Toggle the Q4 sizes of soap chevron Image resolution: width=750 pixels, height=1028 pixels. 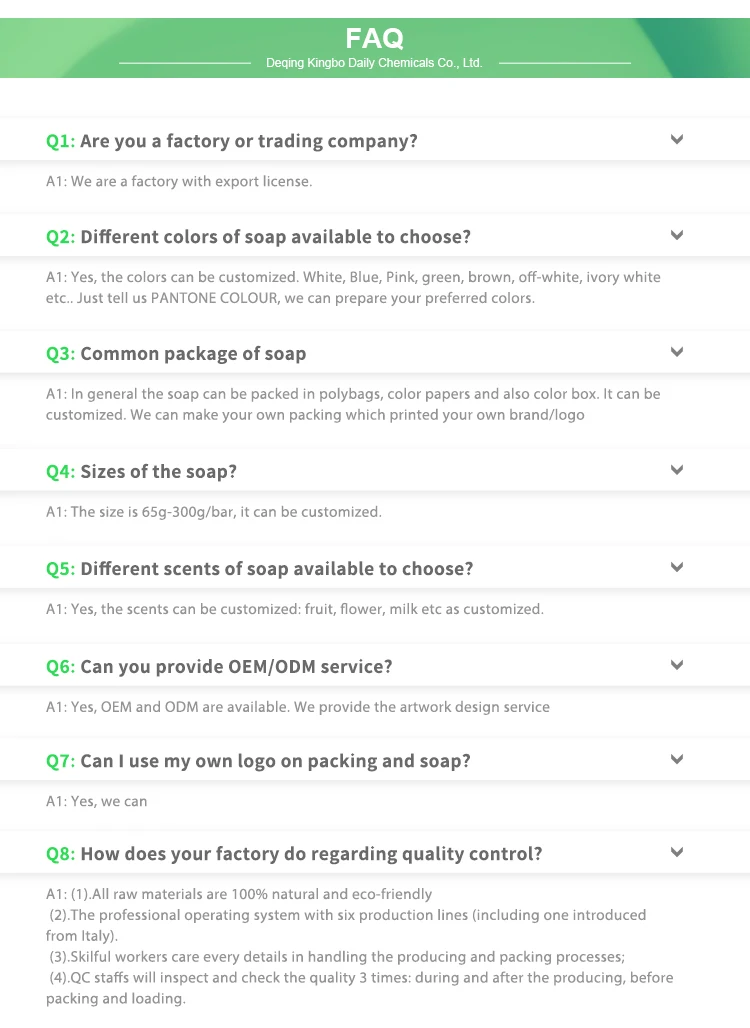coord(677,470)
